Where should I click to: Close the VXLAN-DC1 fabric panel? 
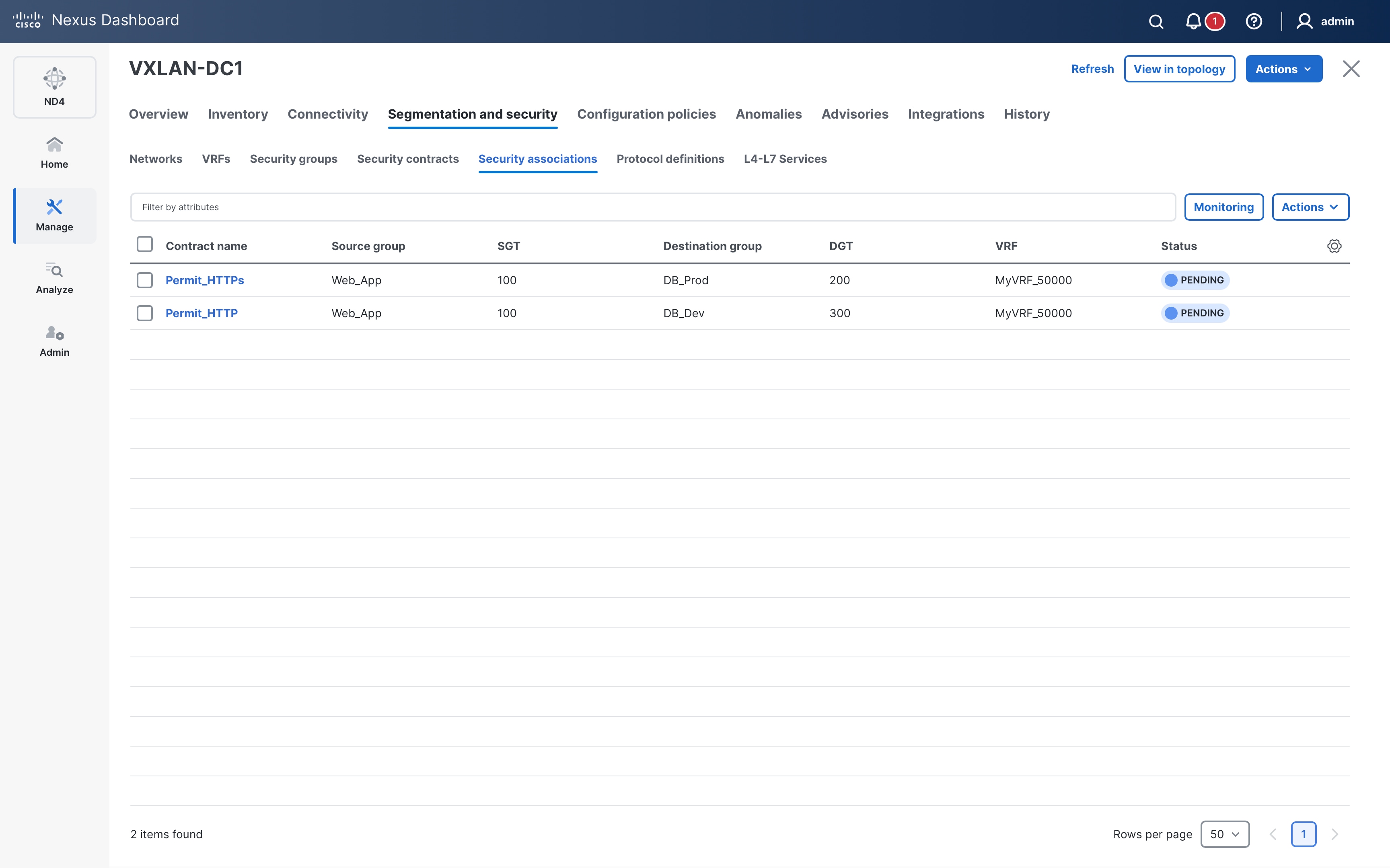(x=1351, y=69)
